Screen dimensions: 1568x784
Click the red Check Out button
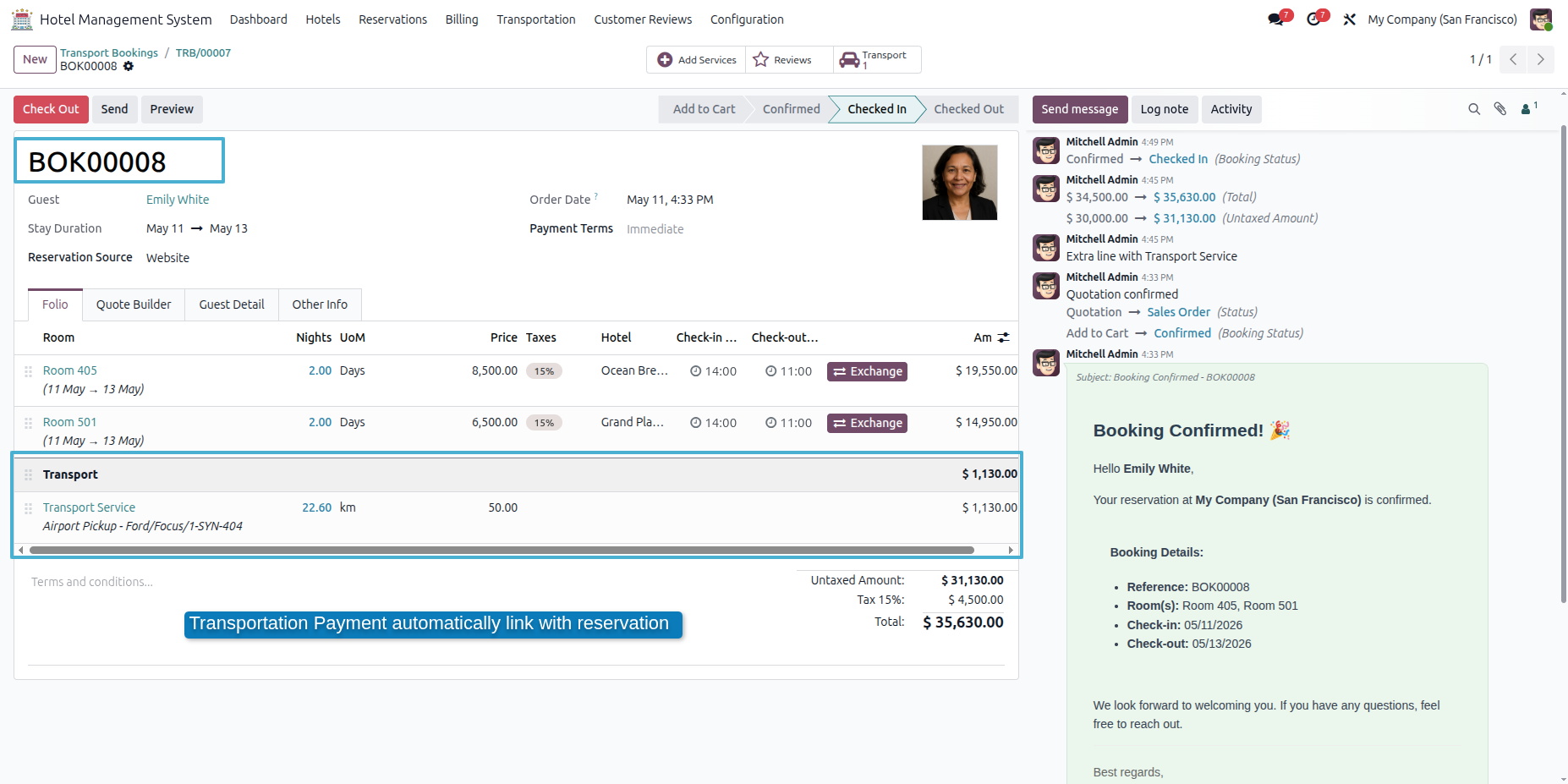pyautogui.click(x=51, y=109)
